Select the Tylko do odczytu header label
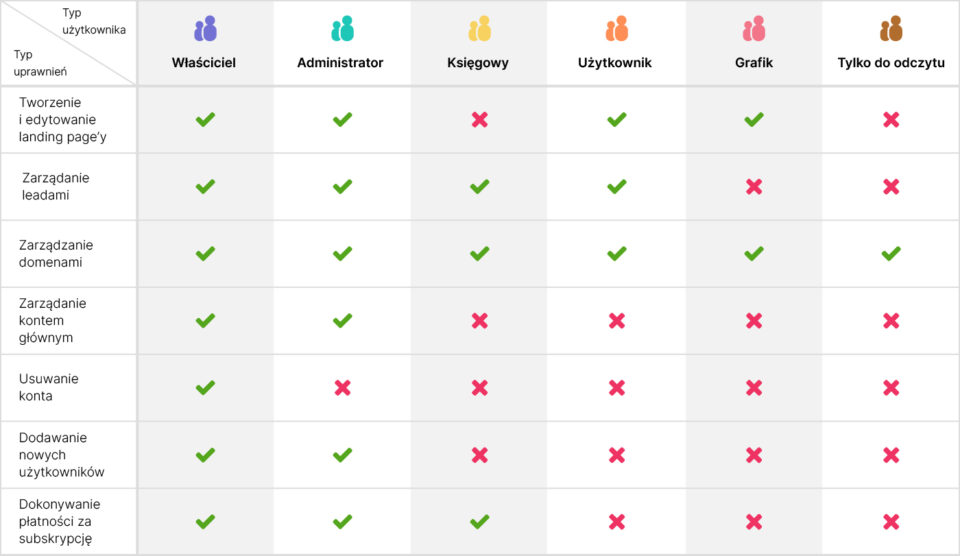Viewport: 960px width, 556px height. [891, 62]
